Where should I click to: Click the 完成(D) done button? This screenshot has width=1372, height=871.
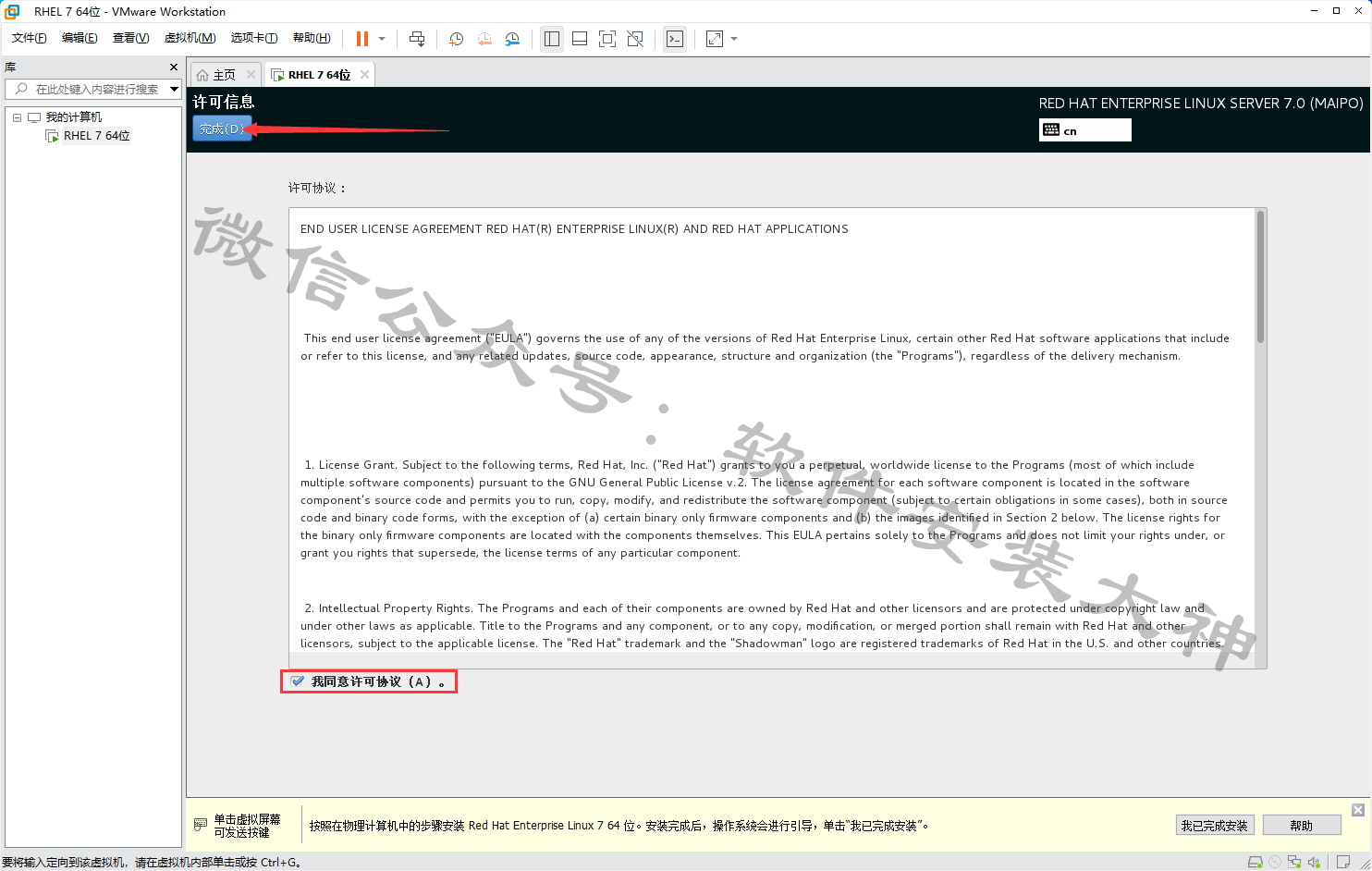(x=222, y=129)
